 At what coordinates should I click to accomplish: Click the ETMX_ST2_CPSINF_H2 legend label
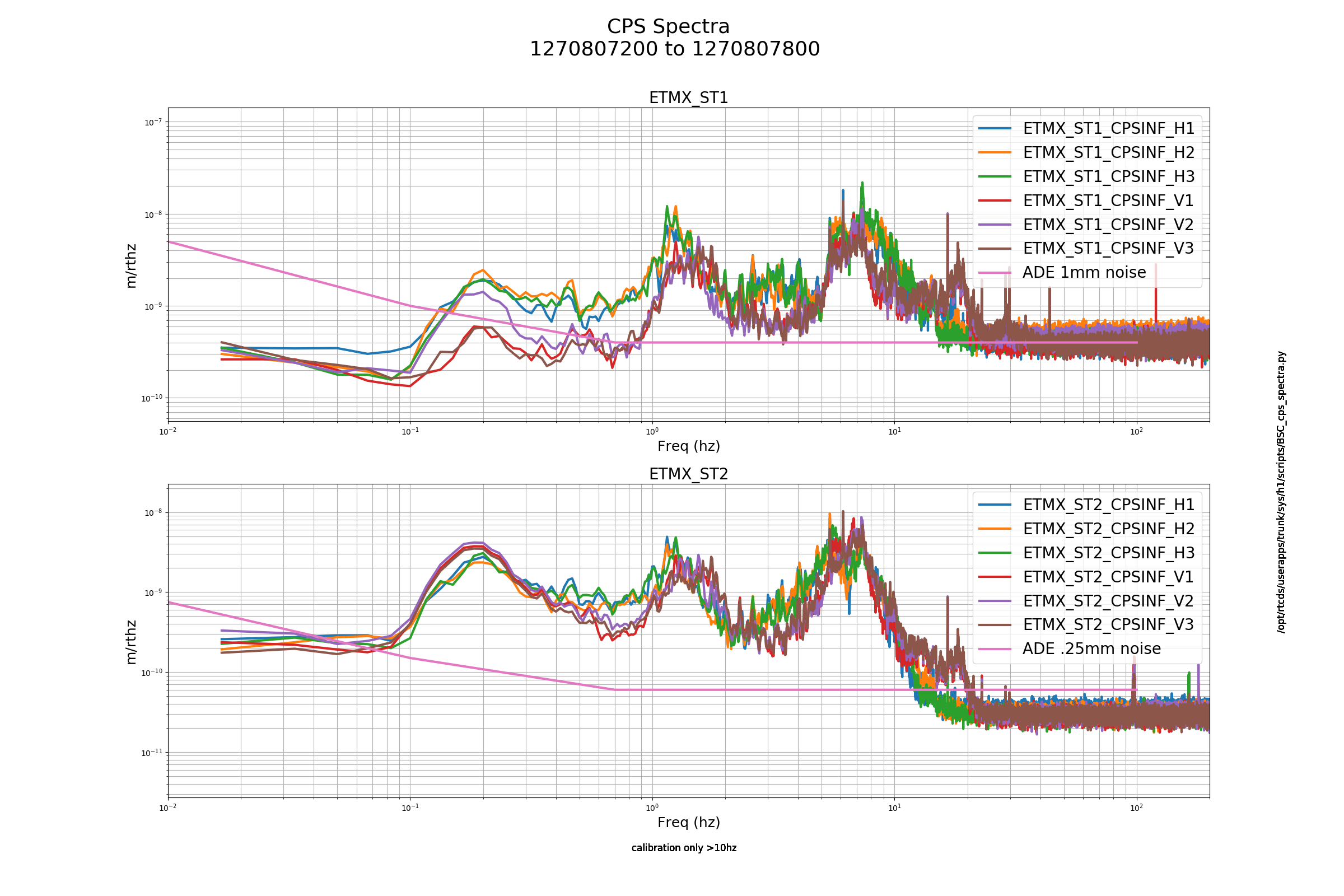(1109, 529)
